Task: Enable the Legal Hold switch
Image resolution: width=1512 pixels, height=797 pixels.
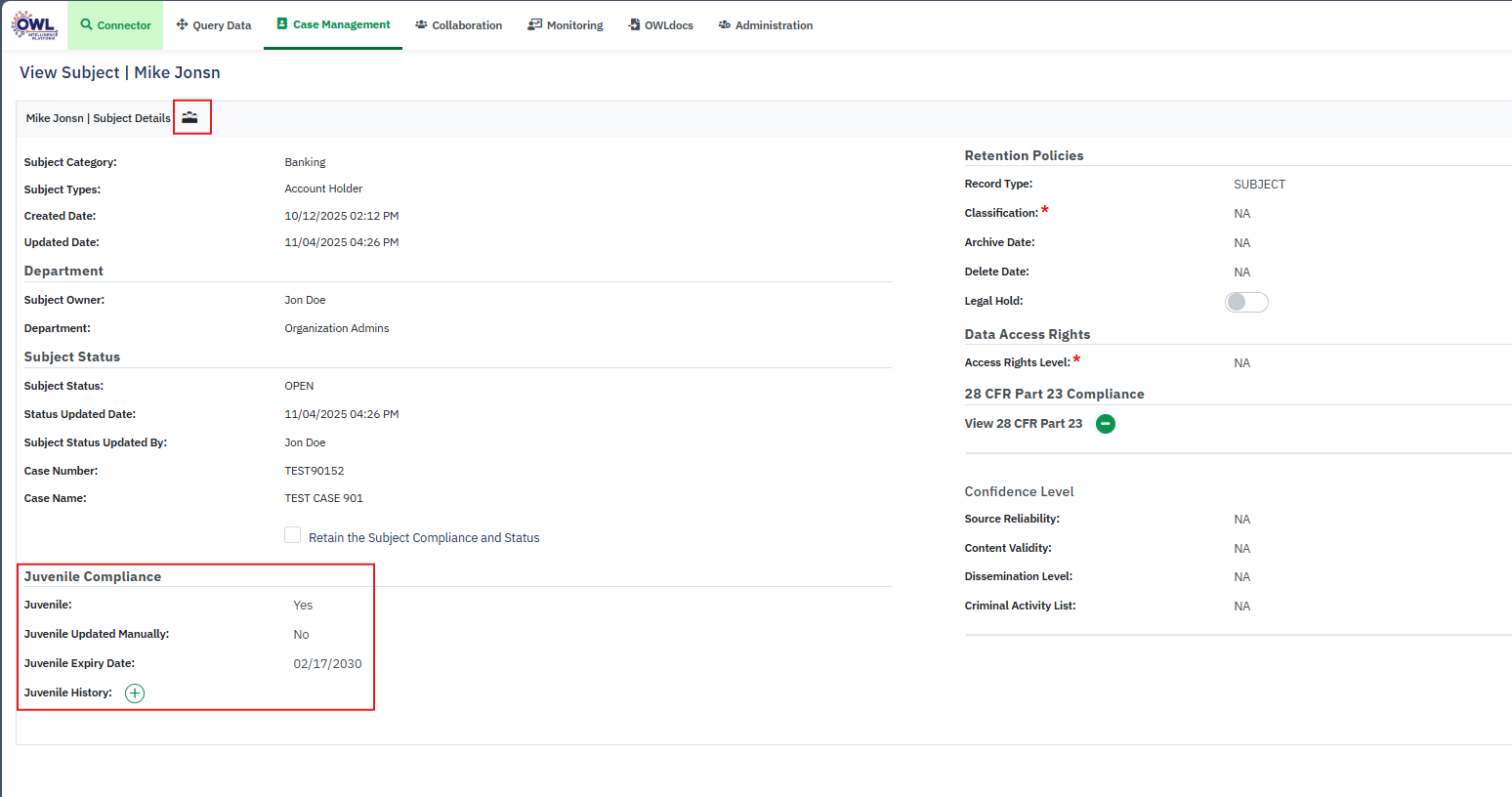Action: click(x=1246, y=302)
